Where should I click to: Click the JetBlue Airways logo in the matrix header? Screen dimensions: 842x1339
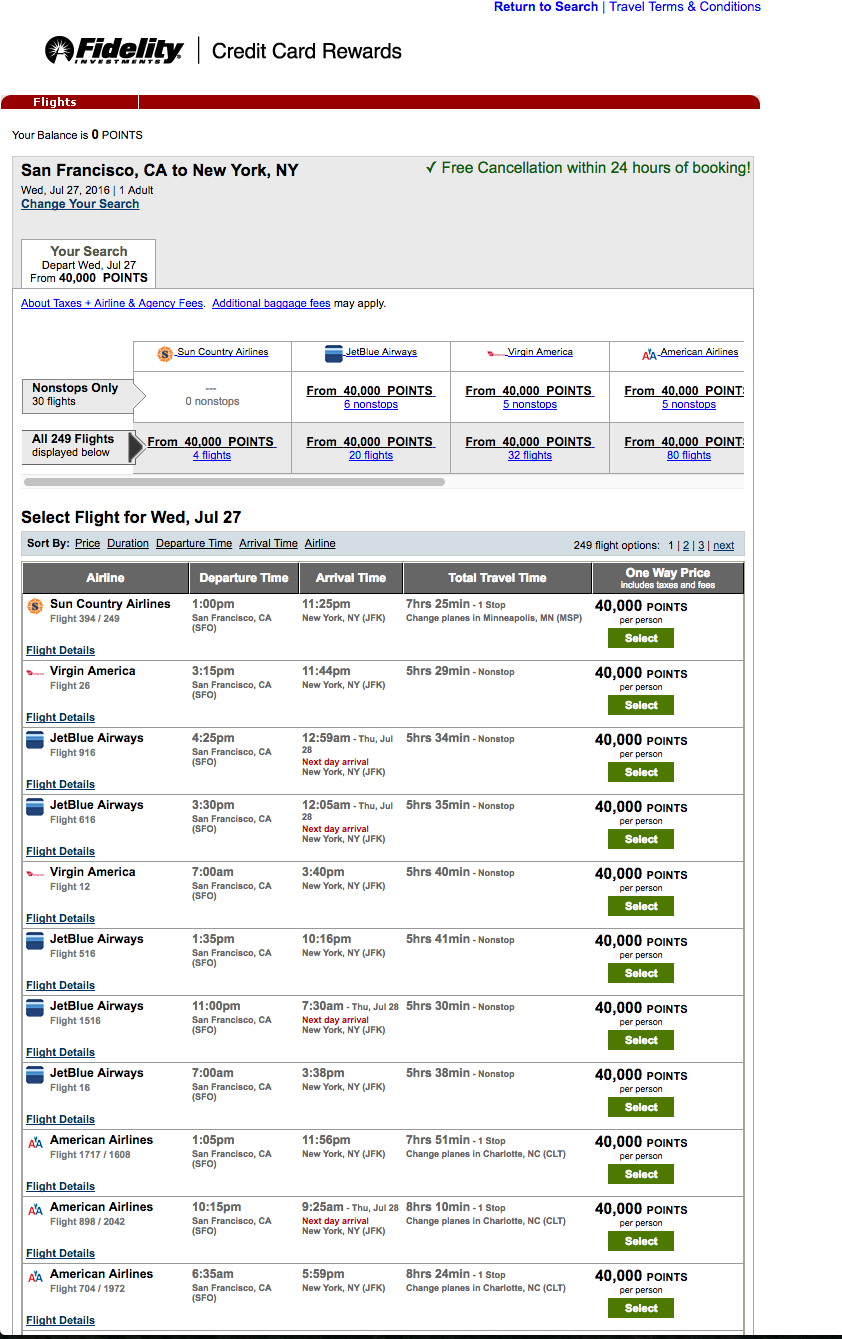[x=333, y=354]
